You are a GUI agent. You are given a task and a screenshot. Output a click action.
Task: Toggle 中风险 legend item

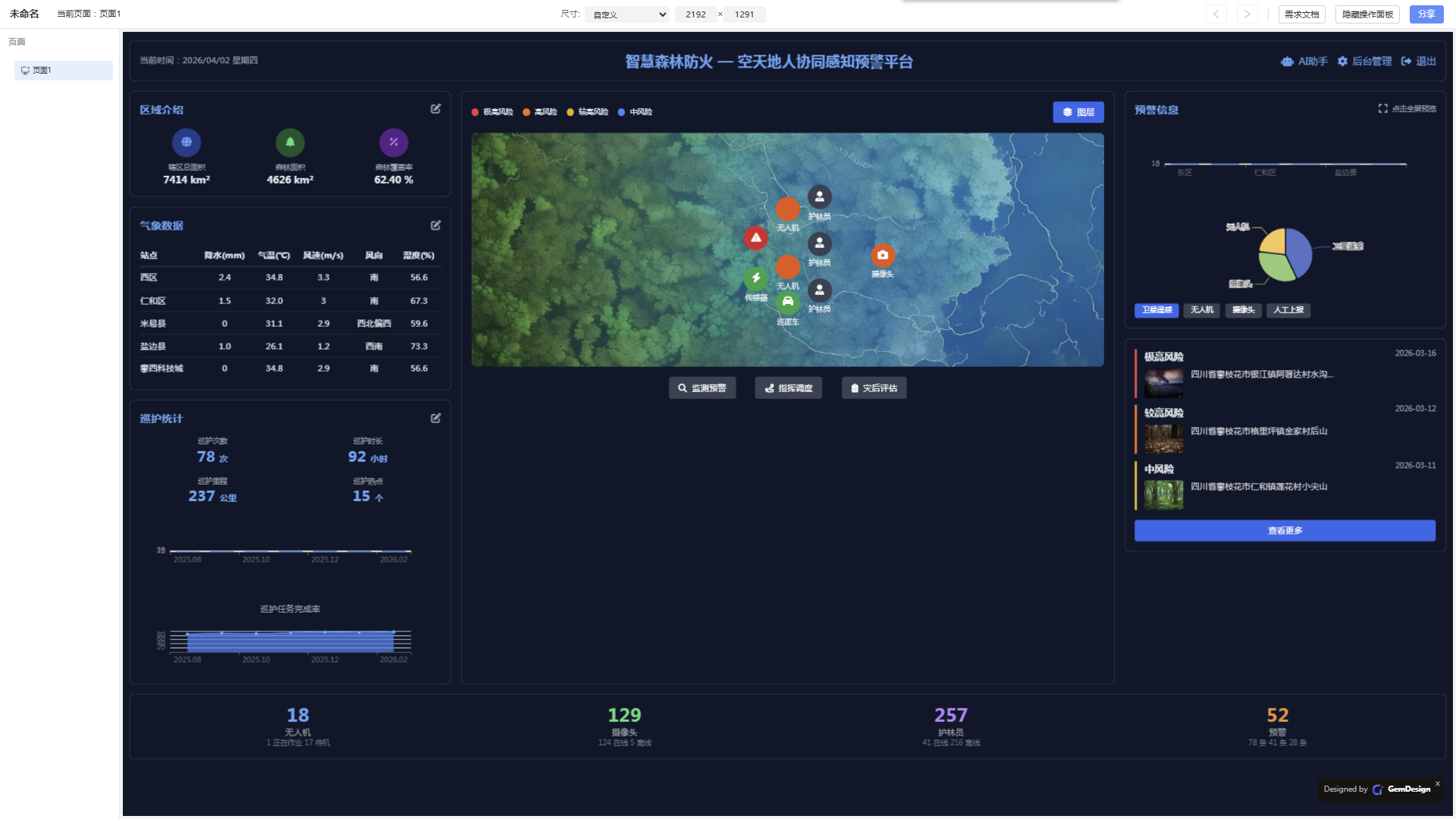click(635, 112)
